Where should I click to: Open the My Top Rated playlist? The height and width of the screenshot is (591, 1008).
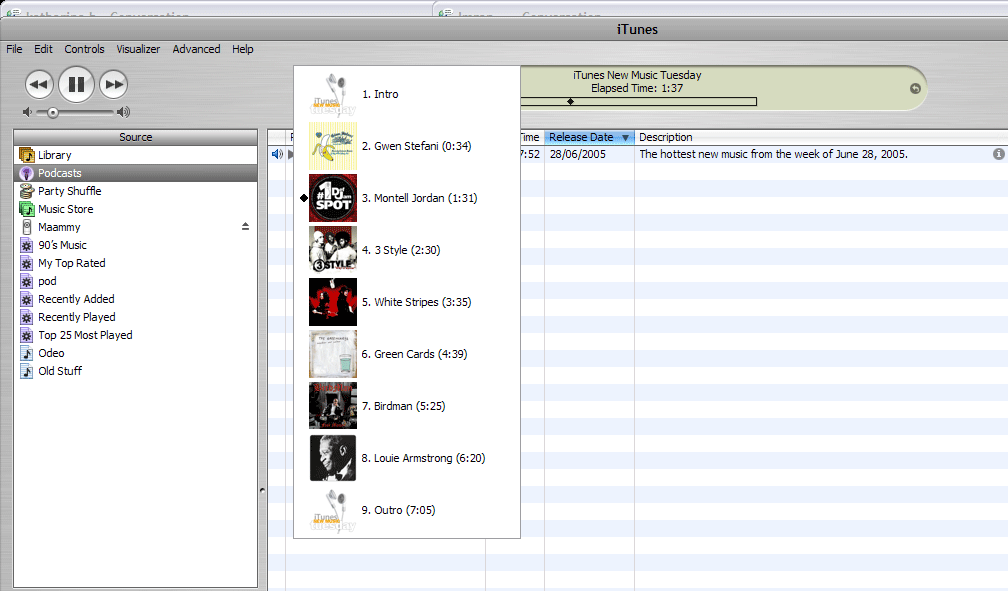pos(136,263)
